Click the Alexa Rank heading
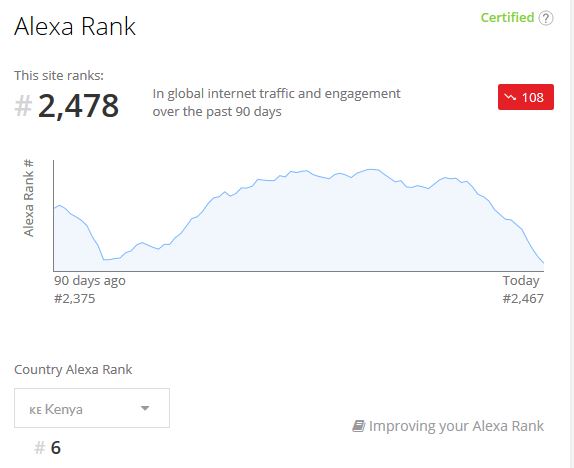The width and height of the screenshot is (574, 468). 75,26
